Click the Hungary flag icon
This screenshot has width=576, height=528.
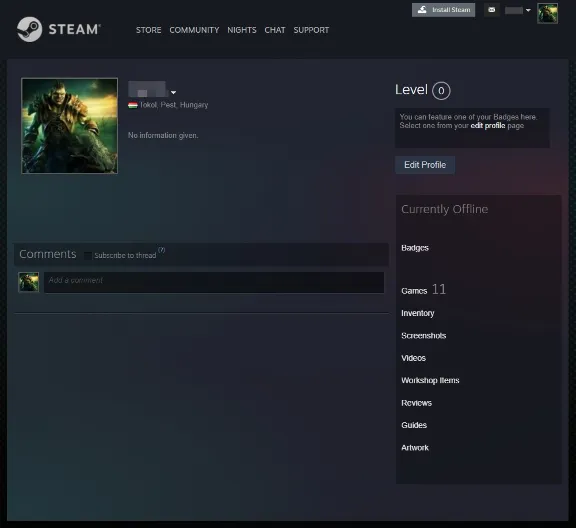point(133,105)
